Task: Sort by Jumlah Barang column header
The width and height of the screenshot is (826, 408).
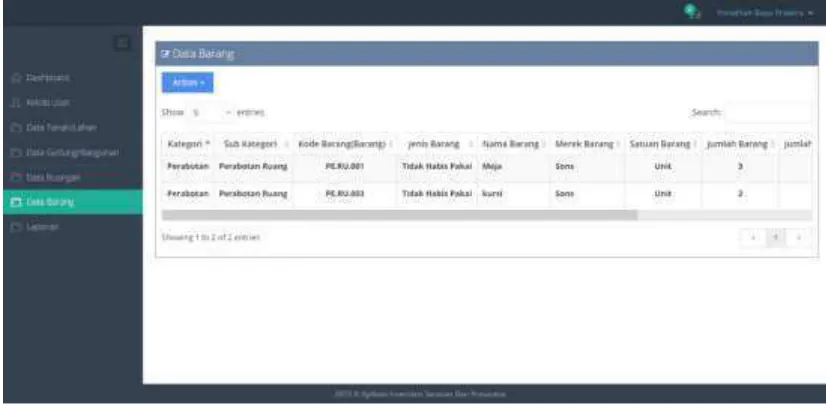Action: pos(740,144)
